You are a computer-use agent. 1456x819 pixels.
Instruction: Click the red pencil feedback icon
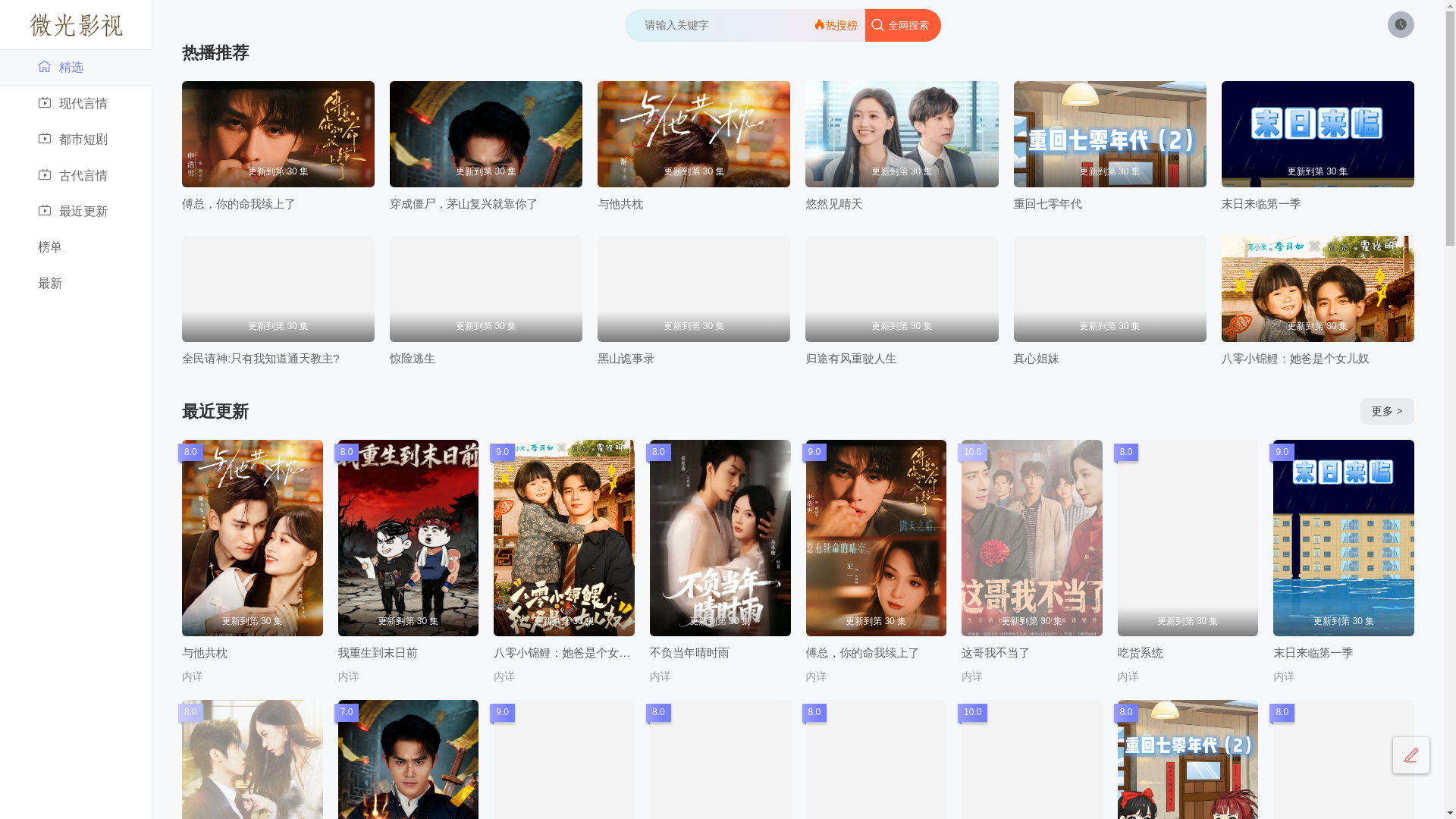[1410, 755]
